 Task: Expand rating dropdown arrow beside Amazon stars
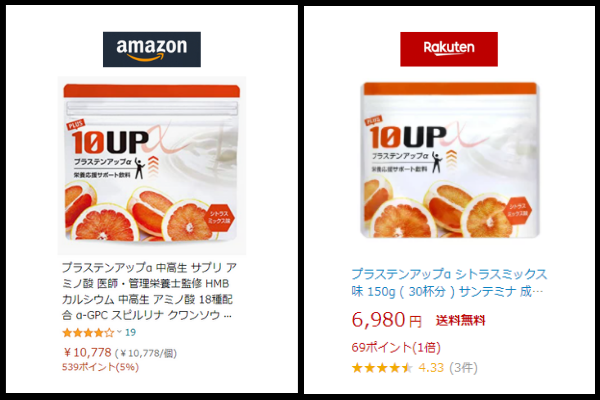click(x=119, y=332)
